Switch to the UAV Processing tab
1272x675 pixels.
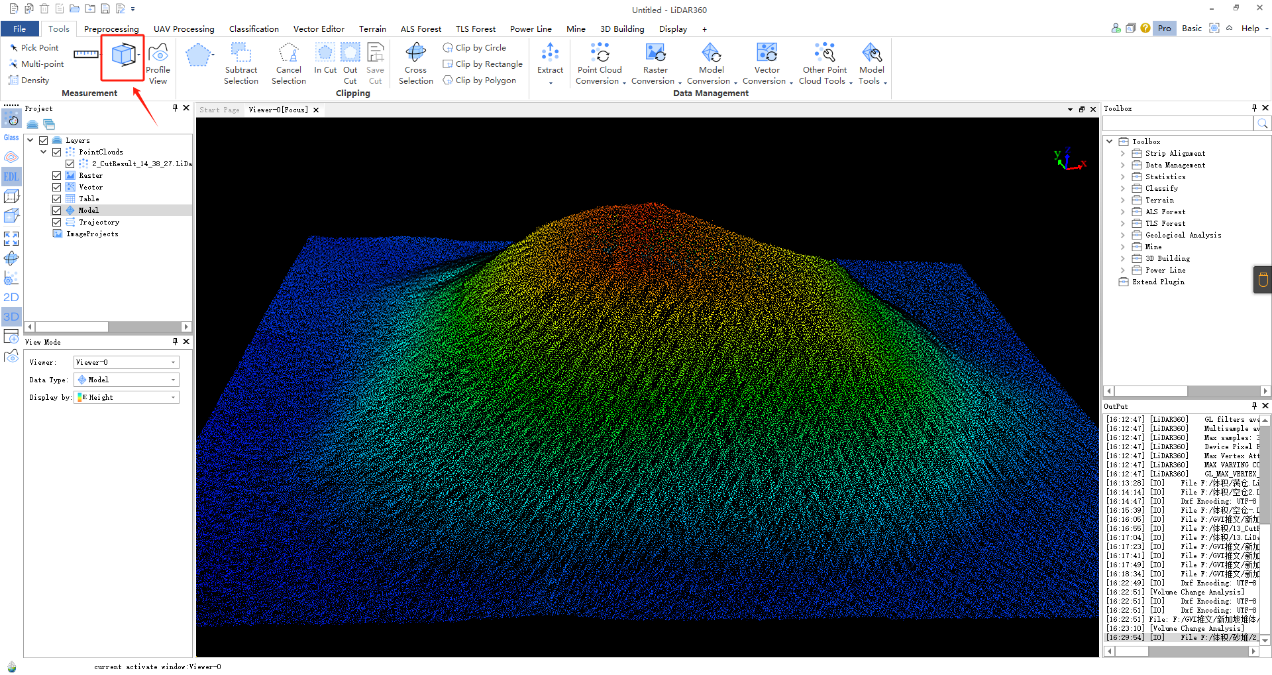click(x=184, y=29)
